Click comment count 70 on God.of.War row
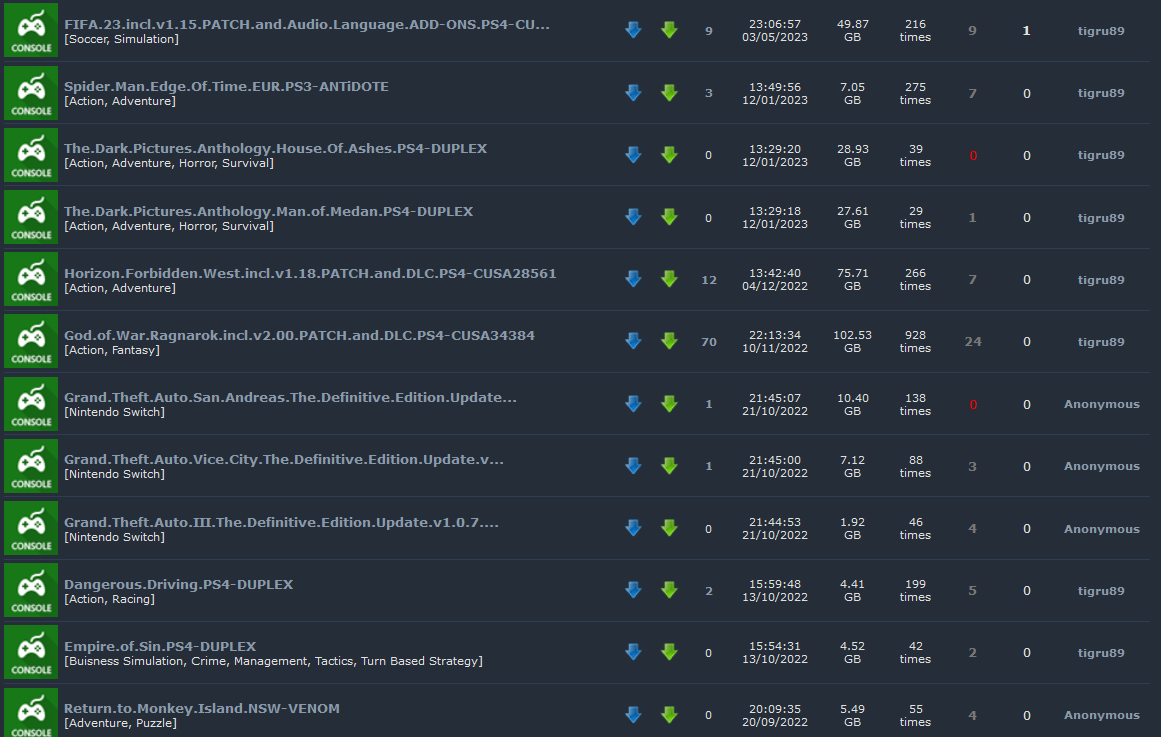Screen dimensions: 1161x737 tap(709, 342)
